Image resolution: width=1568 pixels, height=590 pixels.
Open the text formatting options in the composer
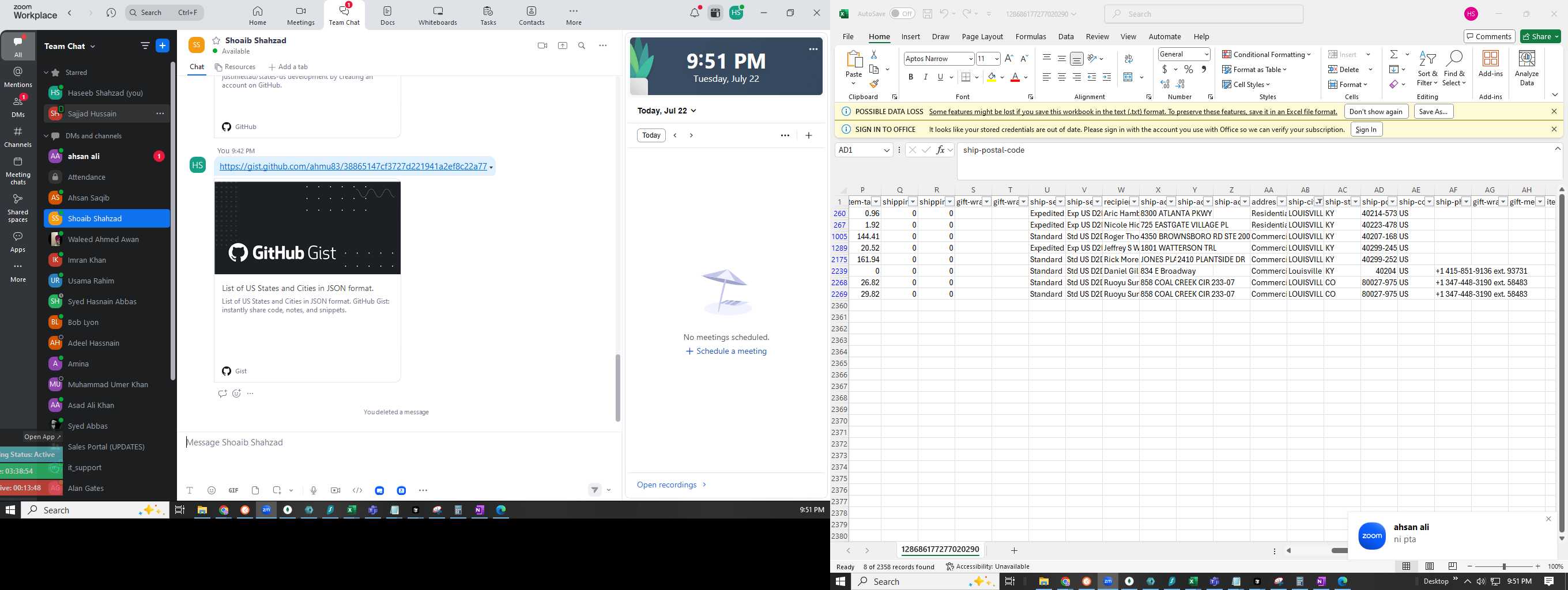[189, 490]
